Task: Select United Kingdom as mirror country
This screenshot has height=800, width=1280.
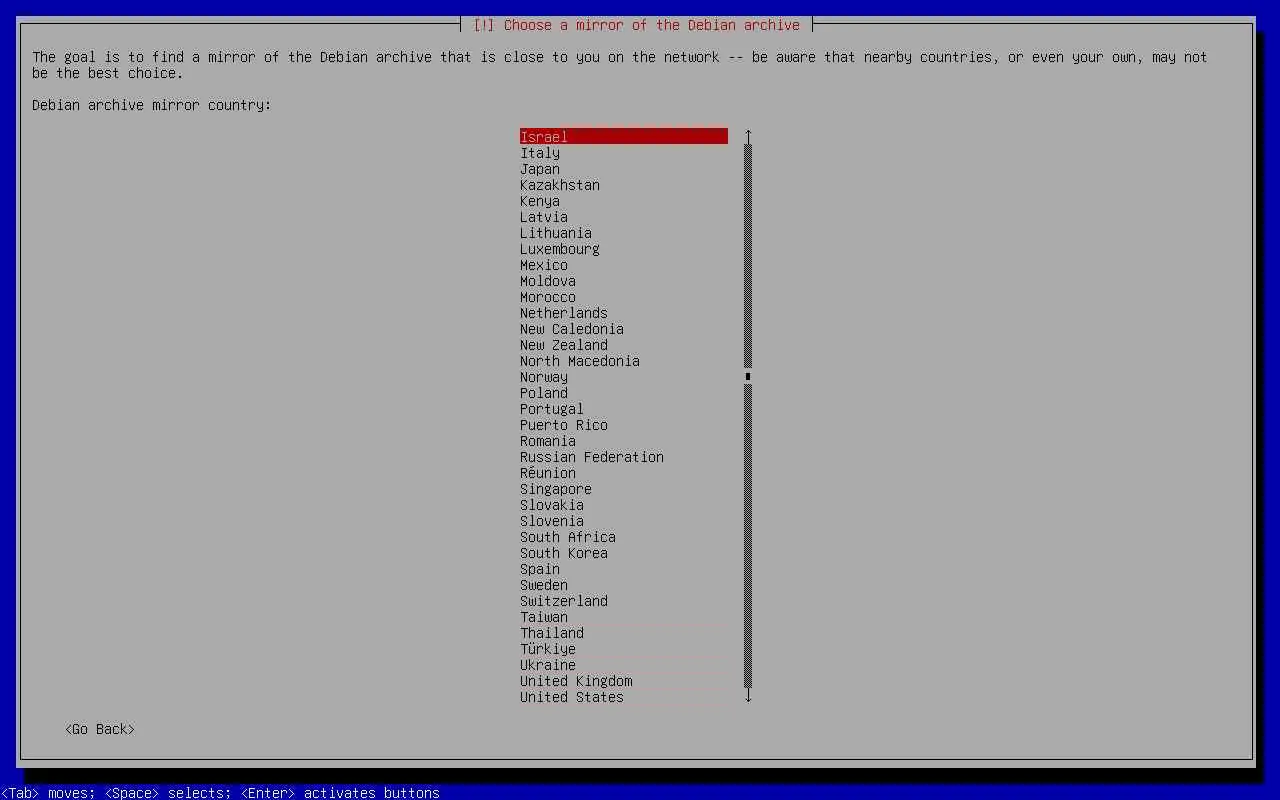Action: click(x=624, y=680)
